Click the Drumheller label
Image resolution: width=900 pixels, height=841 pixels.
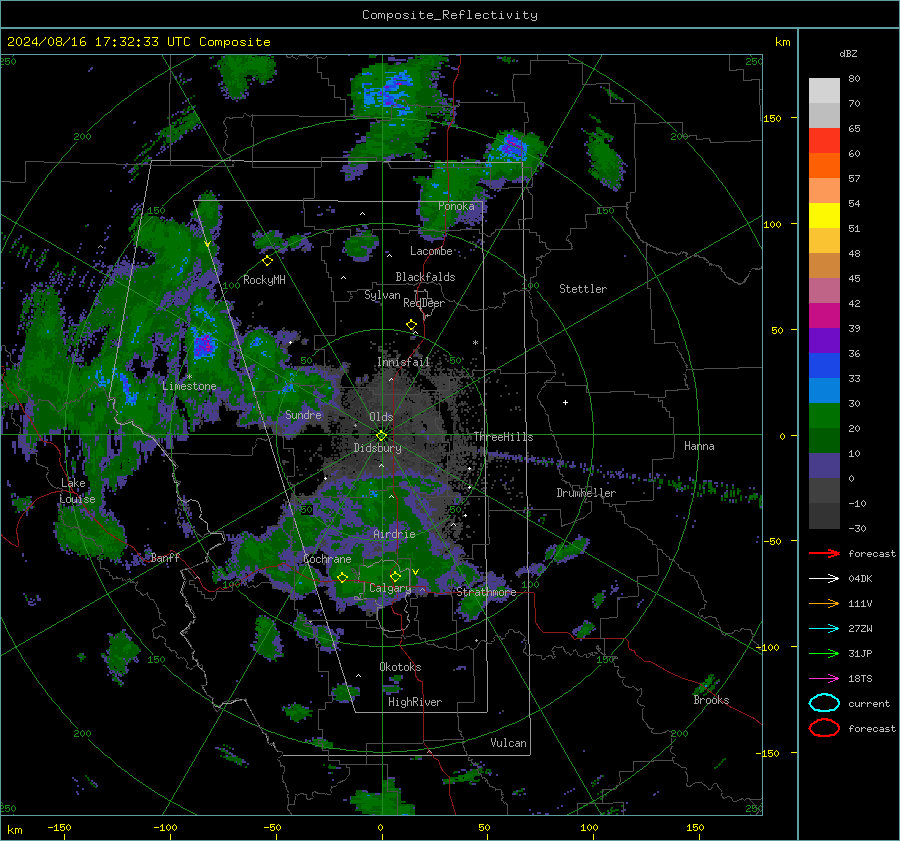(x=586, y=493)
